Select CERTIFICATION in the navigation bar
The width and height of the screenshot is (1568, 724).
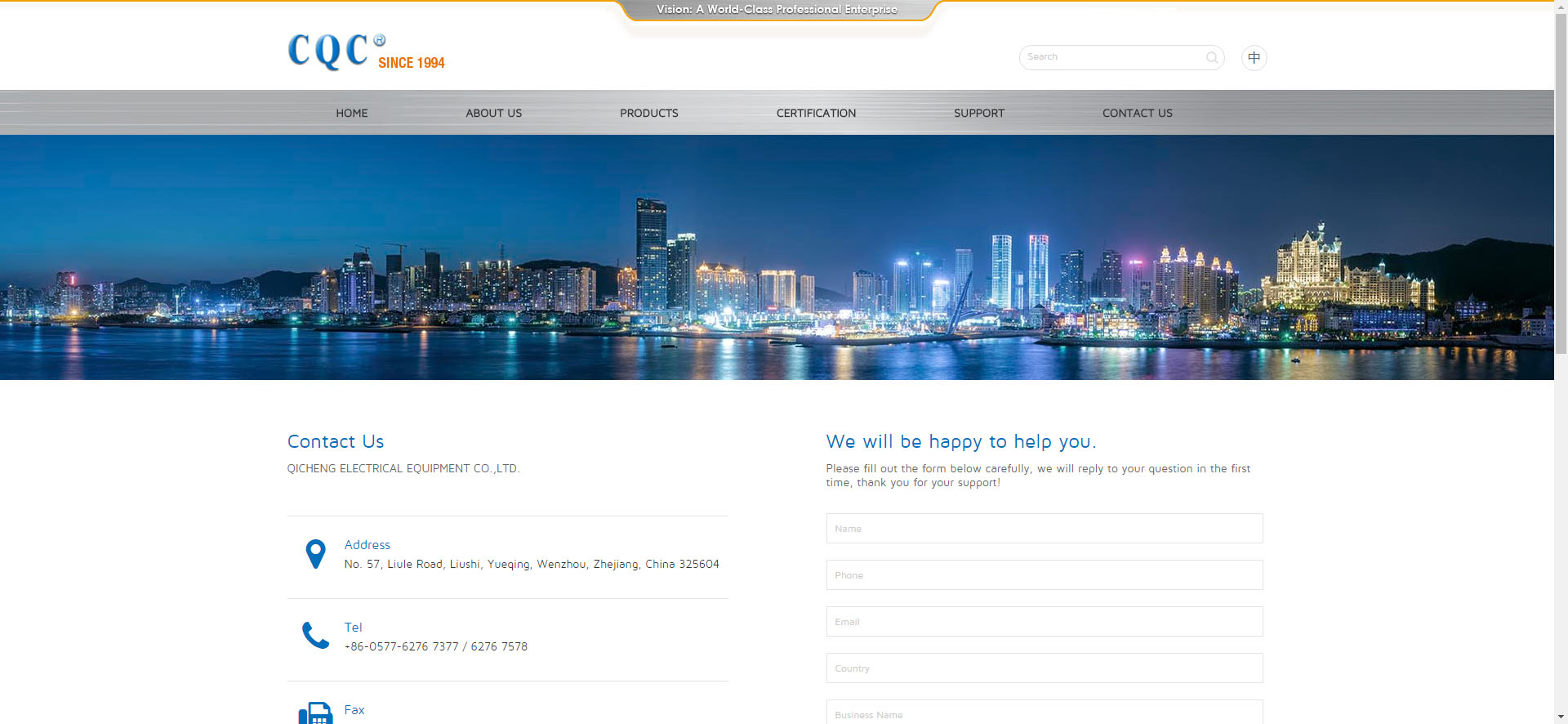816,113
